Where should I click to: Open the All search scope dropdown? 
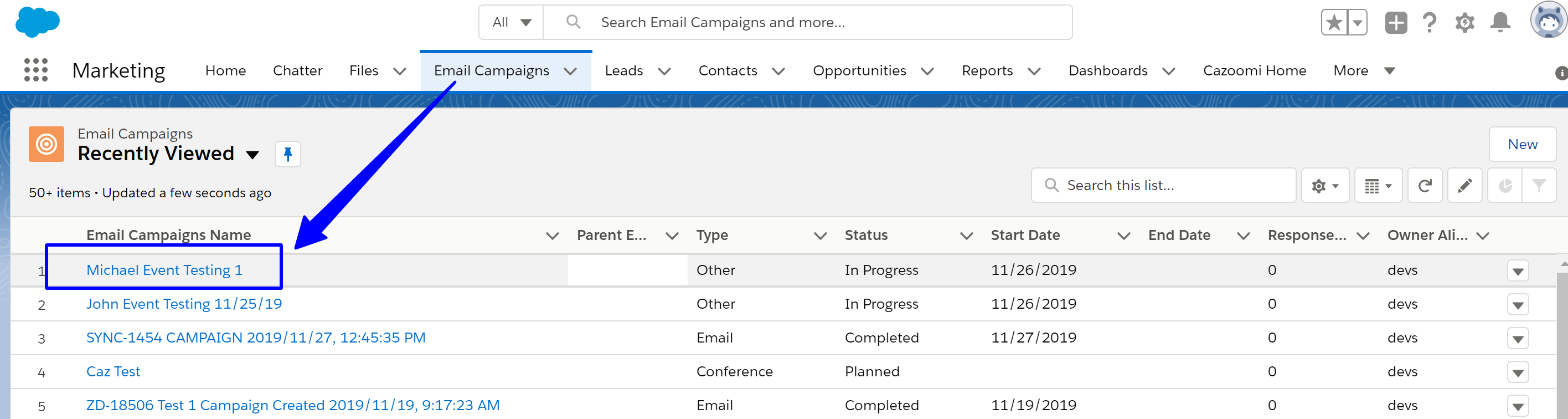[x=511, y=23]
